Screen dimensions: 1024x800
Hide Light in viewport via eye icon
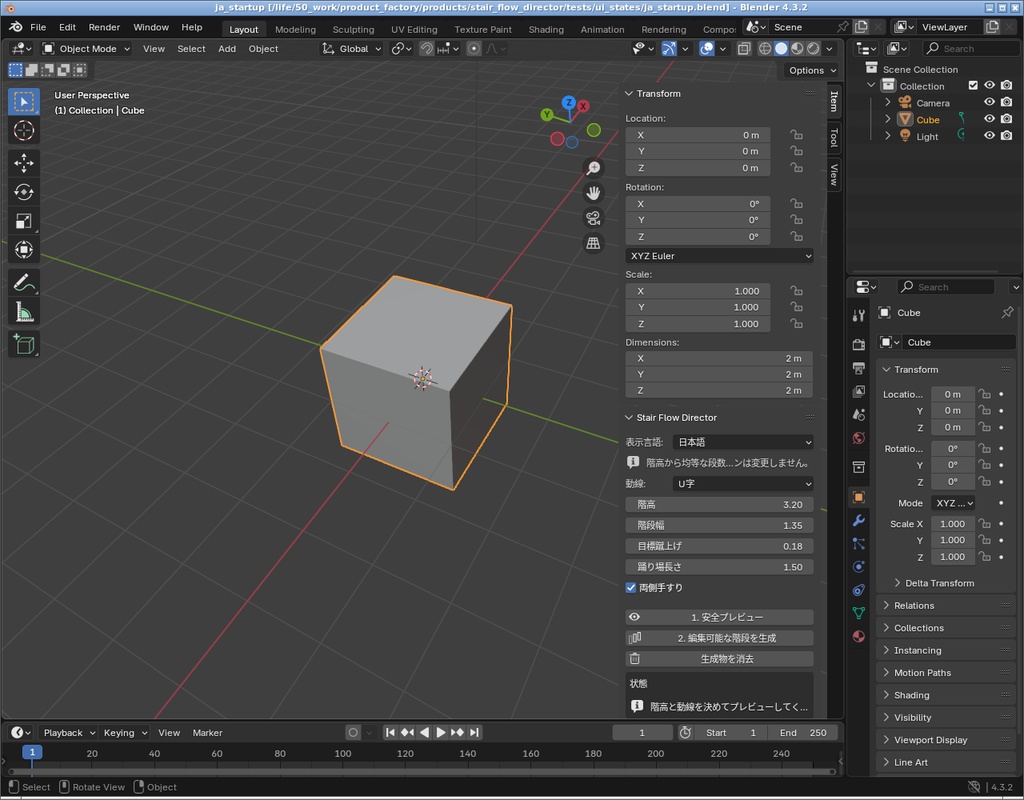coord(989,135)
